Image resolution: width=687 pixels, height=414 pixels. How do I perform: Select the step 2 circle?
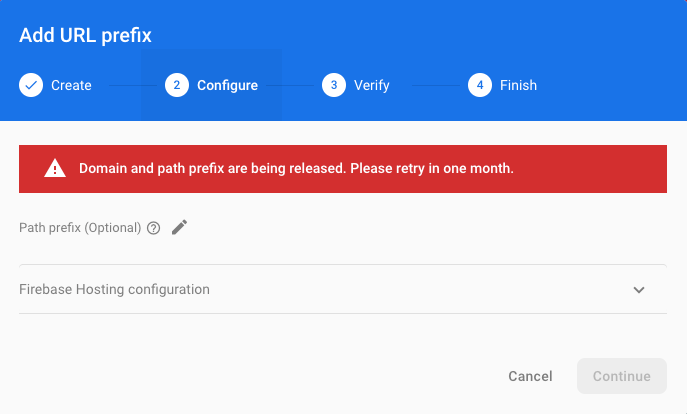(177, 85)
